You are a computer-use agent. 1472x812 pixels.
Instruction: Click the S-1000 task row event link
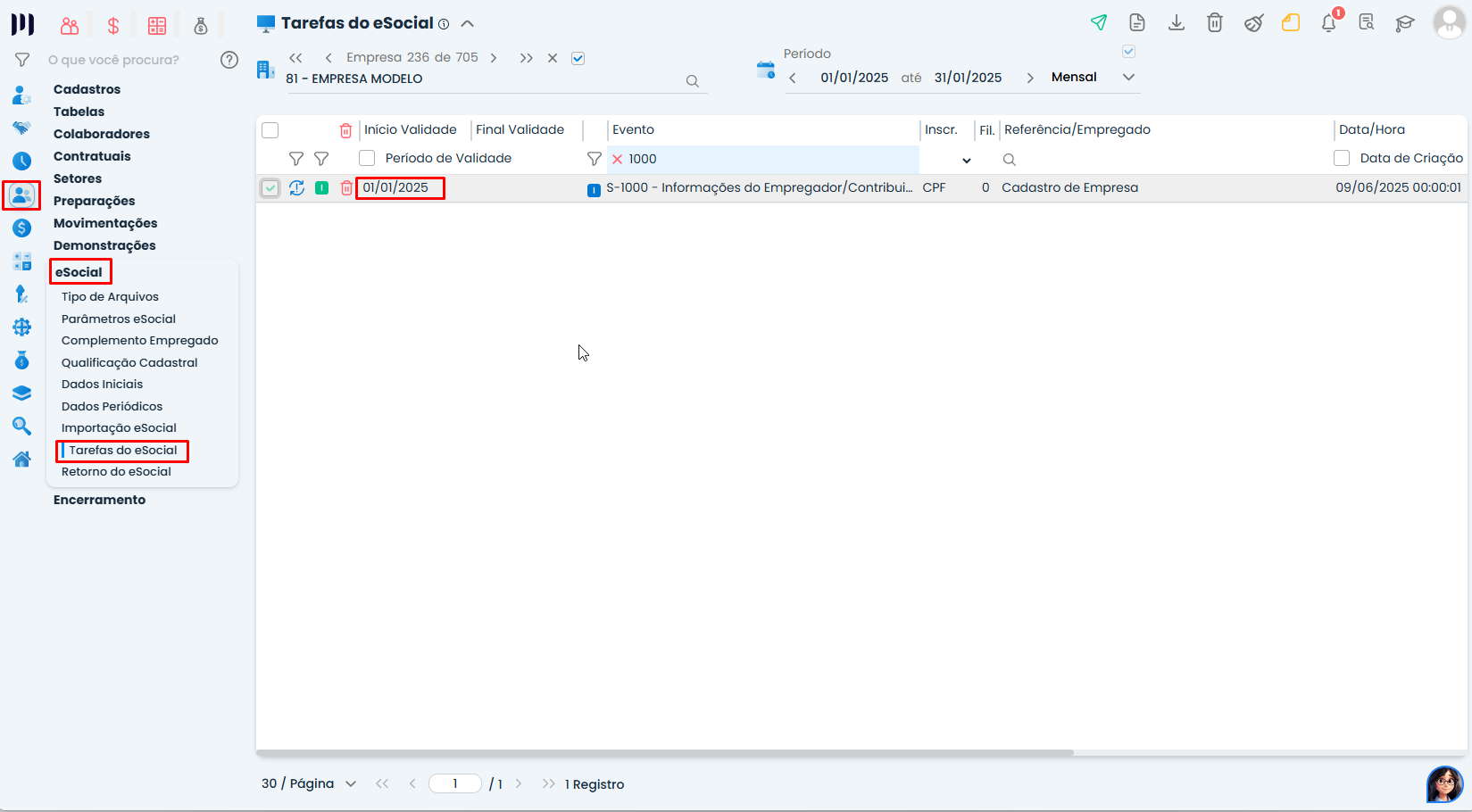coord(759,187)
